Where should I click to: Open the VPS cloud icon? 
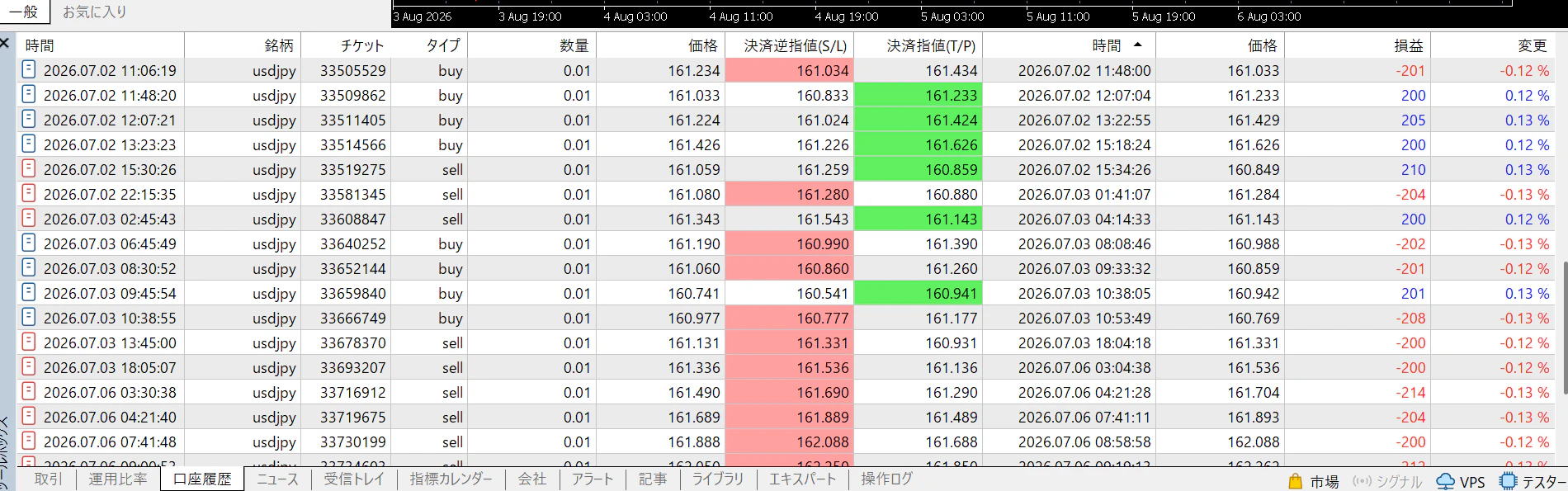1446,481
